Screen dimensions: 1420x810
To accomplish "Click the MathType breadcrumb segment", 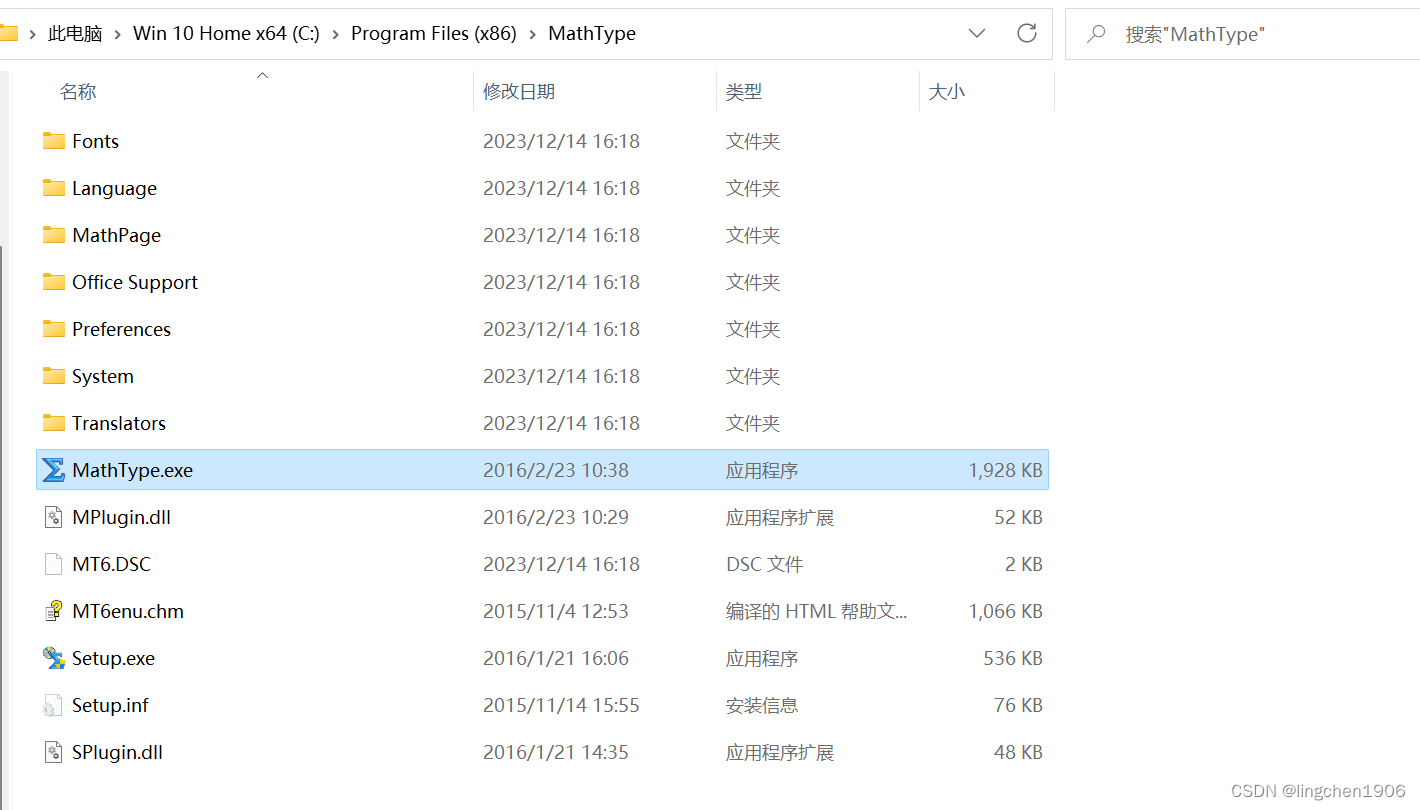I will point(592,34).
